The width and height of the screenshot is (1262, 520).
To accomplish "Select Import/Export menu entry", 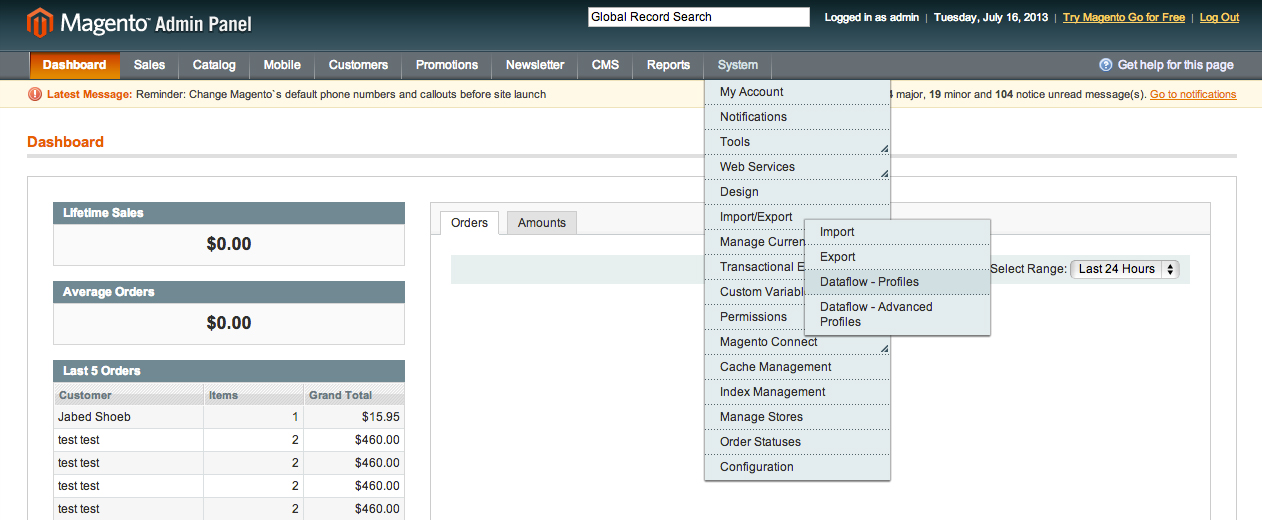I will coord(756,217).
